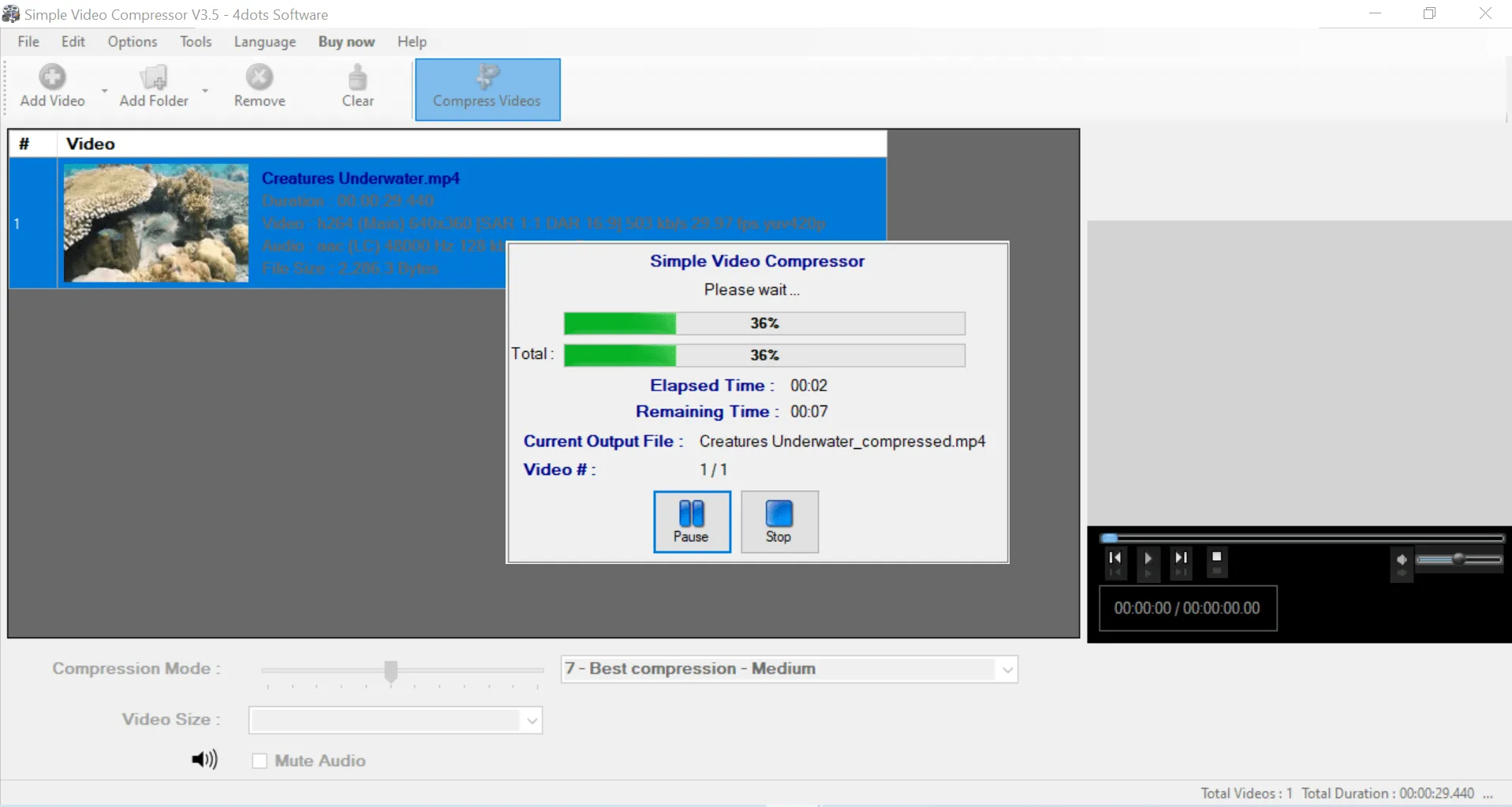Open the Edit menu
The height and width of the screenshot is (807, 1512).
pyautogui.click(x=73, y=42)
